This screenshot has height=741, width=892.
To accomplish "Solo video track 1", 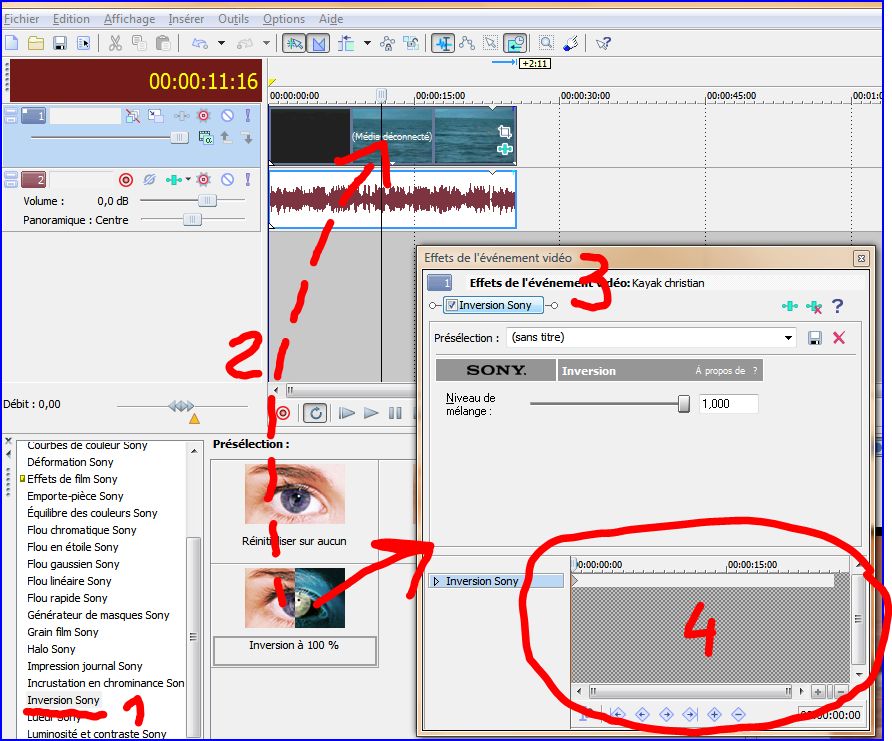I will [x=247, y=116].
